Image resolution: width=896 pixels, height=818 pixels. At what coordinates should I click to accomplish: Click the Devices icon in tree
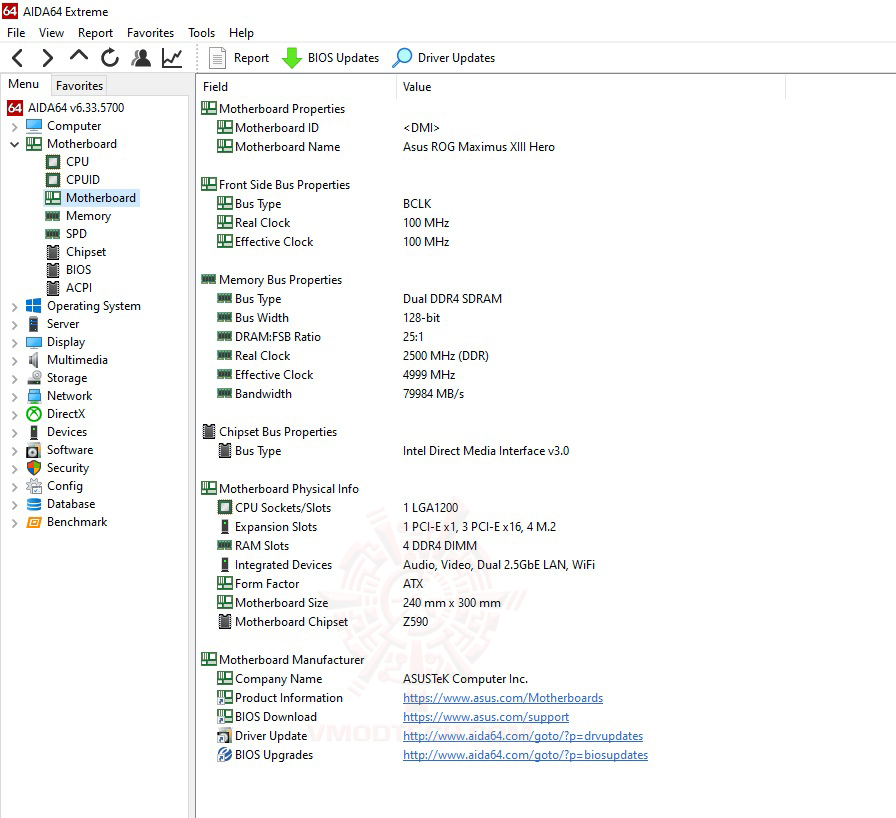click(34, 432)
